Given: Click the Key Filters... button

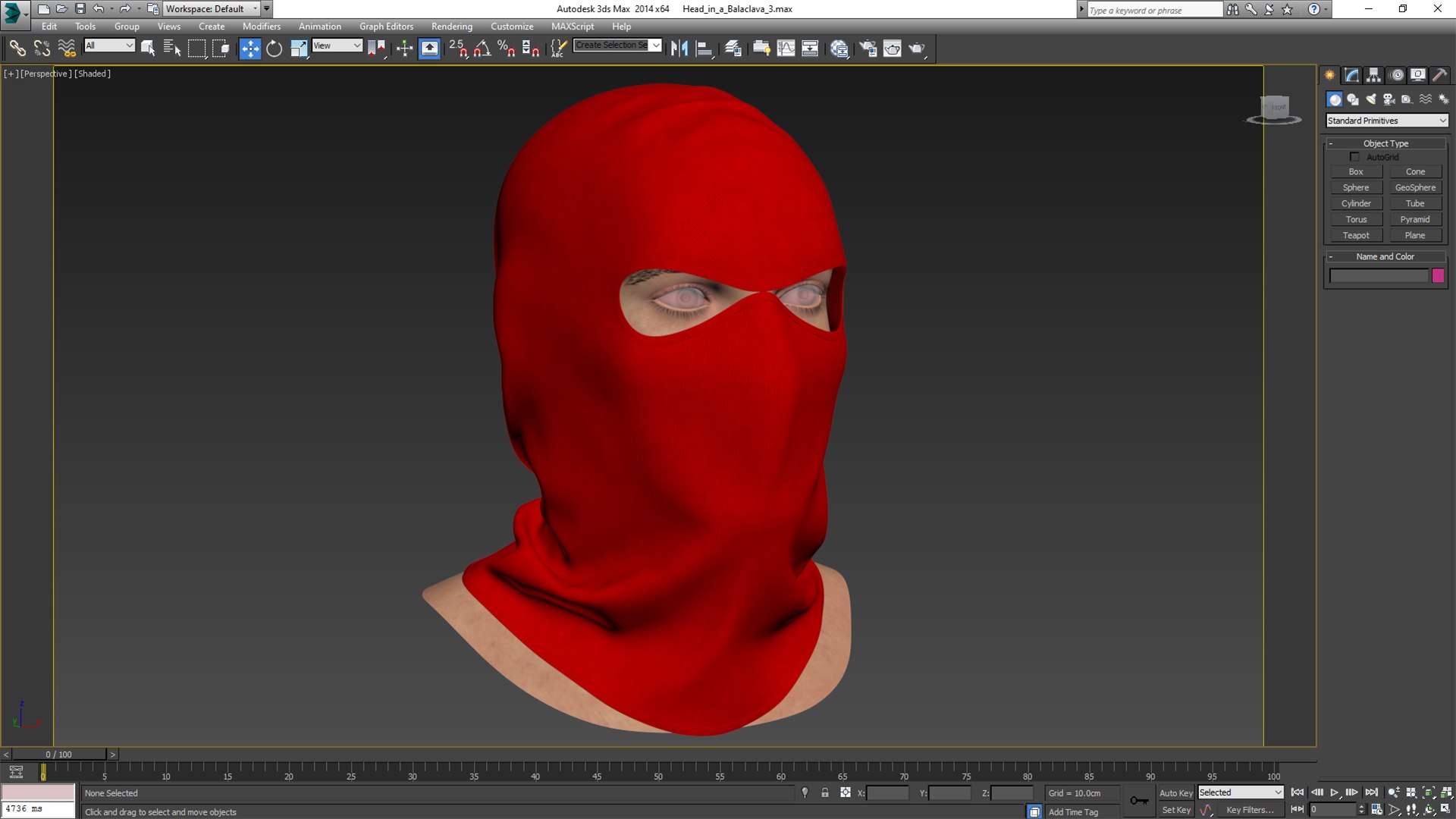Looking at the screenshot, I should (1250, 810).
